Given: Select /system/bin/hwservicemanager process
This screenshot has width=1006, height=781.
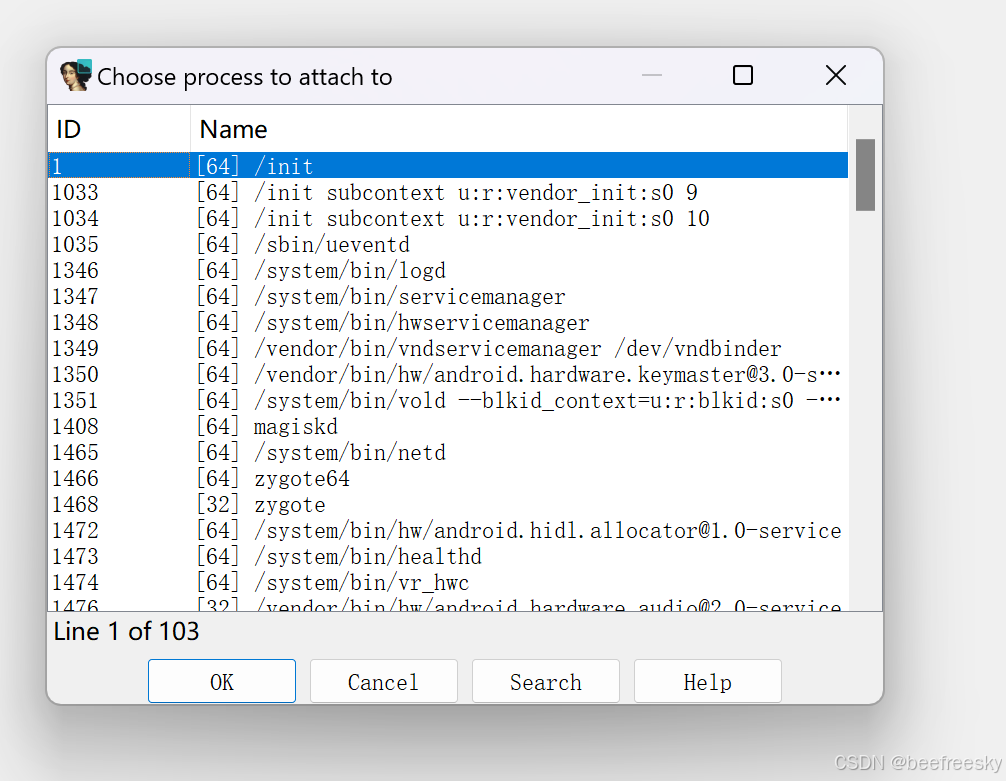Looking at the screenshot, I should pyautogui.click(x=448, y=322).
